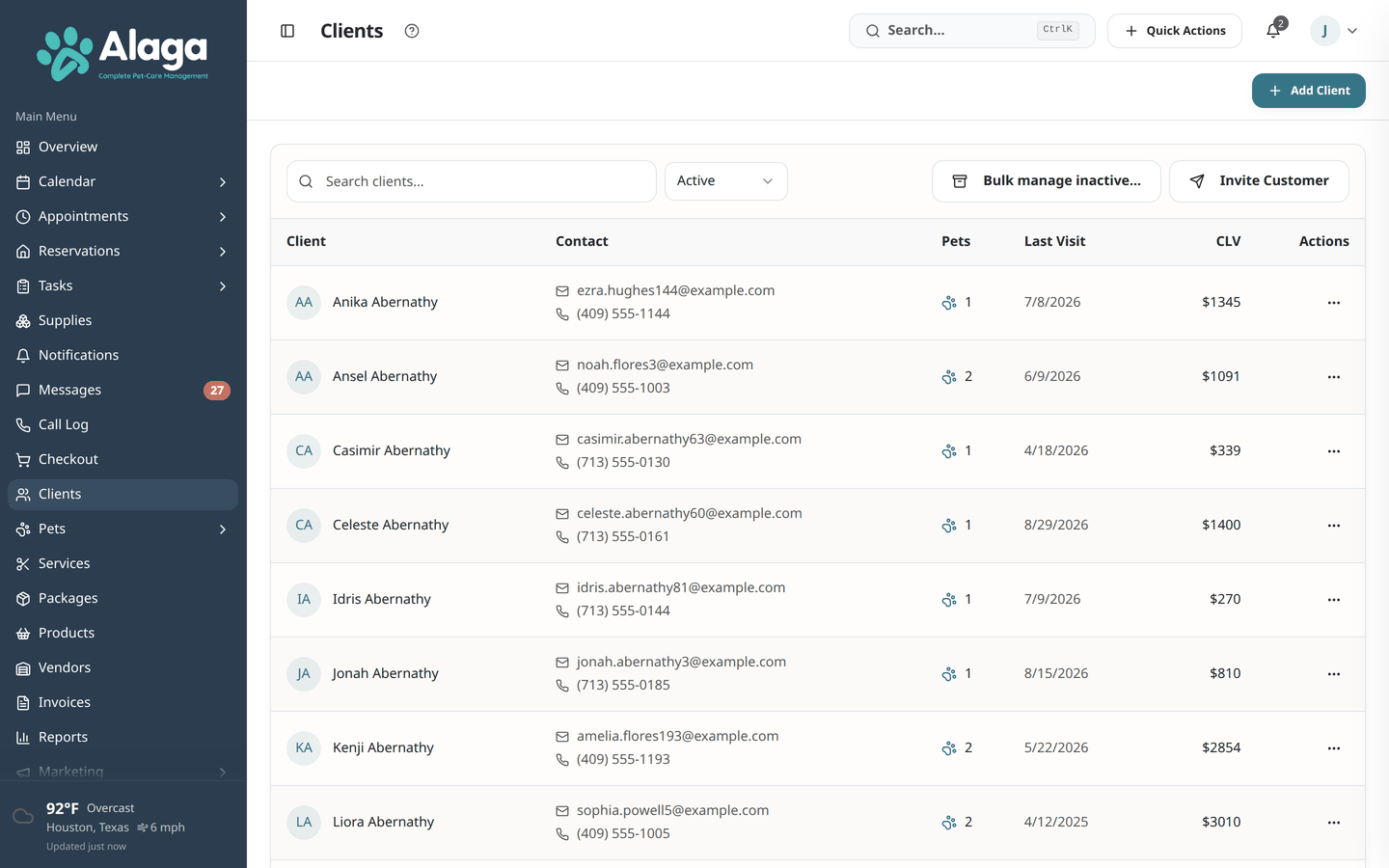Click the Liora Abernathy client name

[x=383, y=823]
